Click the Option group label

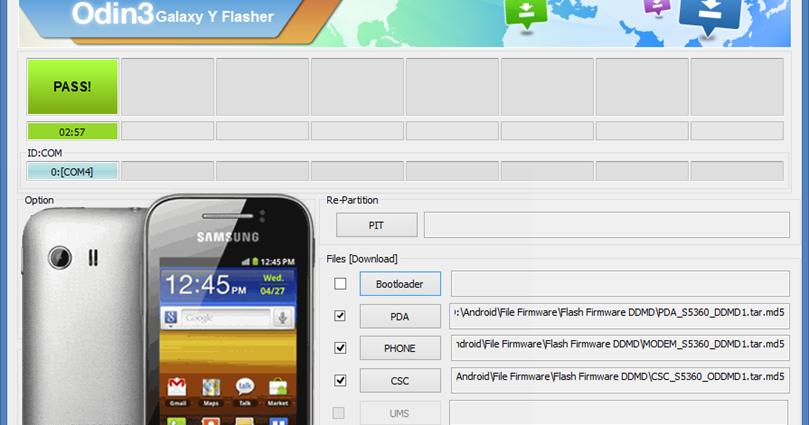coord(39,200)
